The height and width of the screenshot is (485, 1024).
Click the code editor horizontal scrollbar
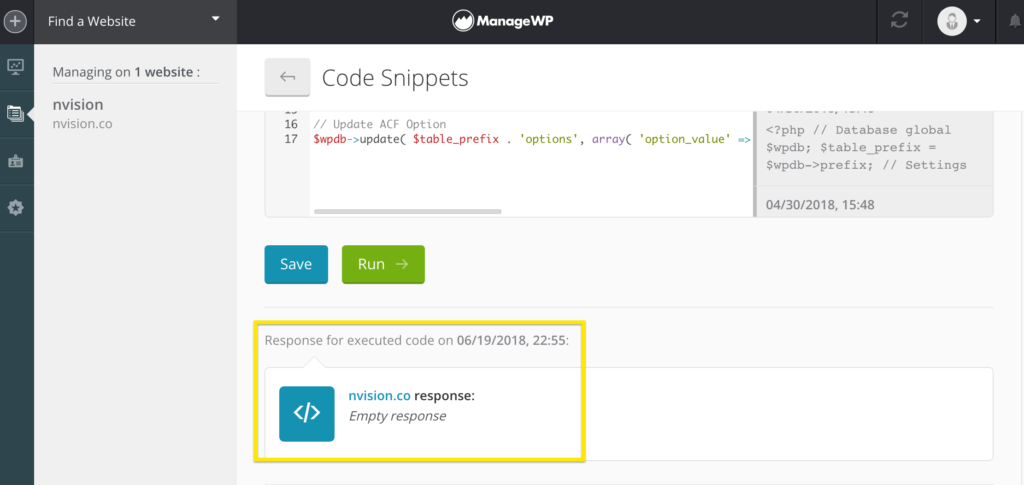[x=408, y=211]
